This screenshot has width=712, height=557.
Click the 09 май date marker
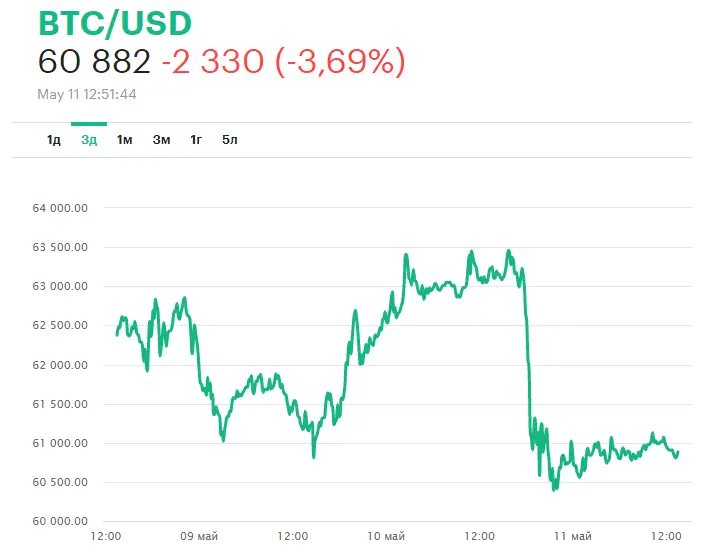coord(200,536)
